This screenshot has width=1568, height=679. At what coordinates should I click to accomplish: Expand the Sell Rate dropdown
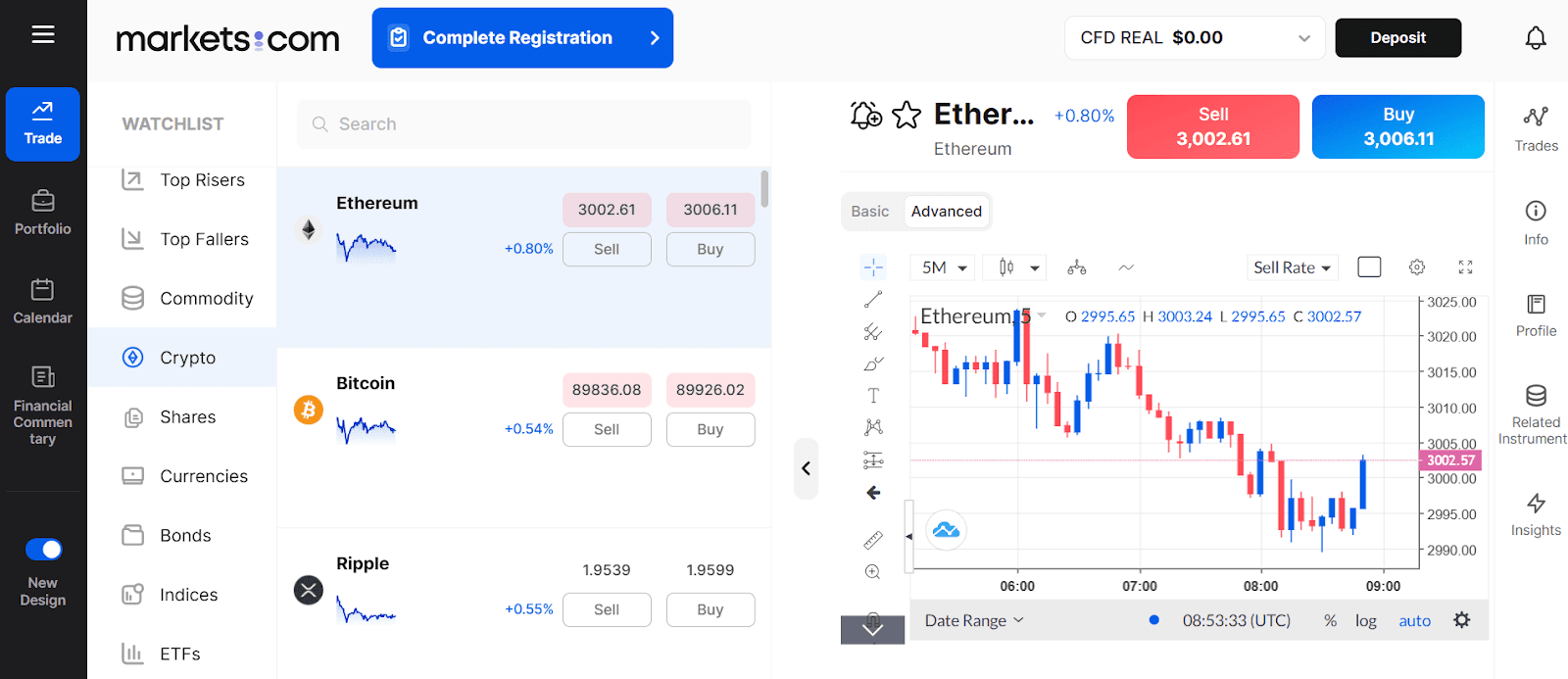point(1292,267)
